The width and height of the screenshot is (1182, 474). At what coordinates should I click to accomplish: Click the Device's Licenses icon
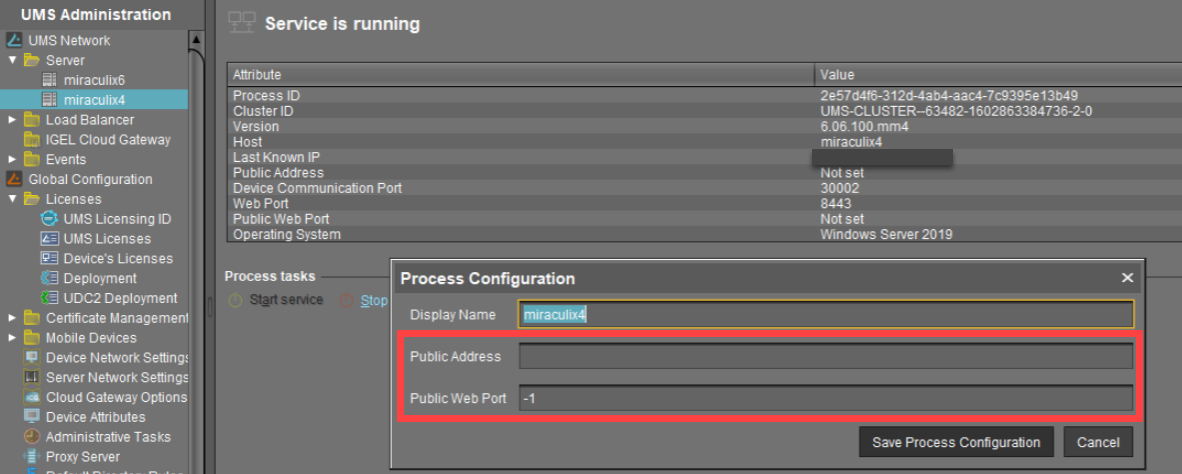pyautogui.click(x=50, y=258)
